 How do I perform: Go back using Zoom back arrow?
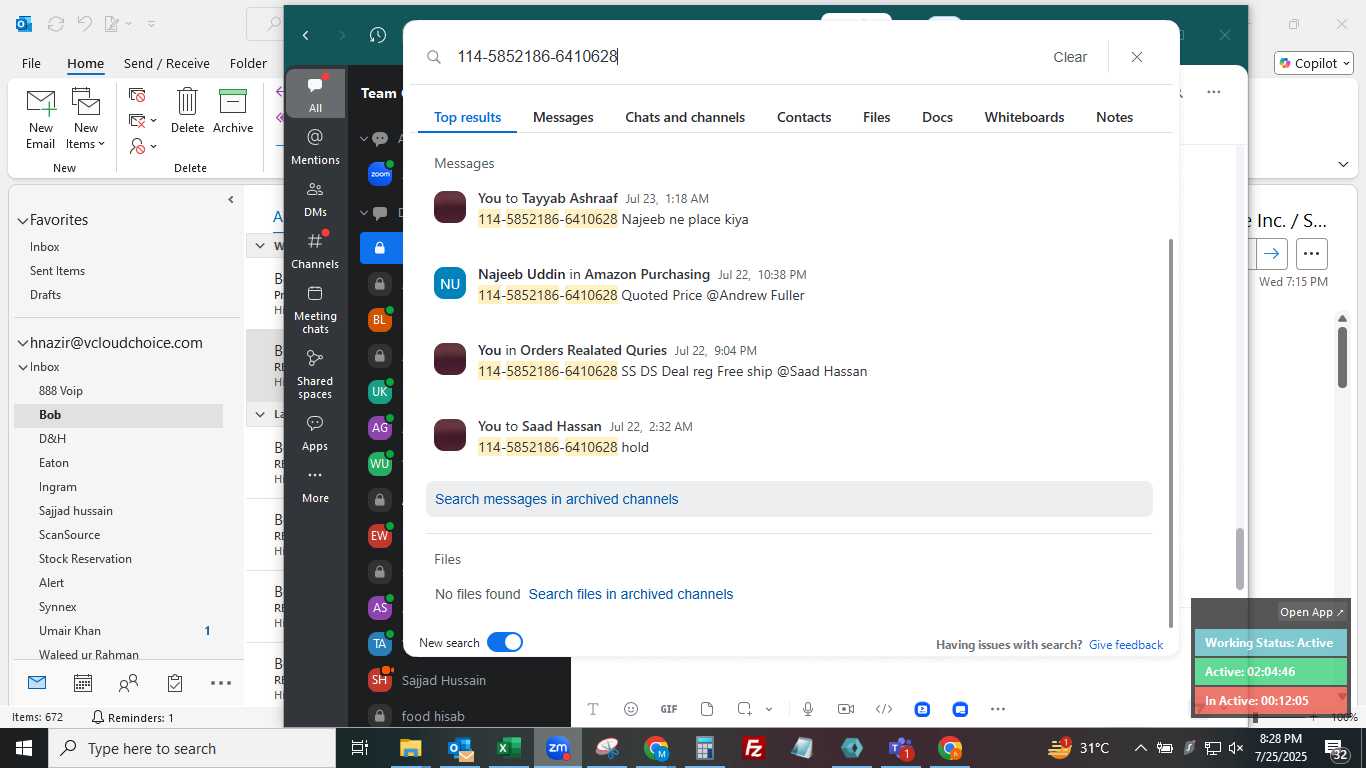306,35
